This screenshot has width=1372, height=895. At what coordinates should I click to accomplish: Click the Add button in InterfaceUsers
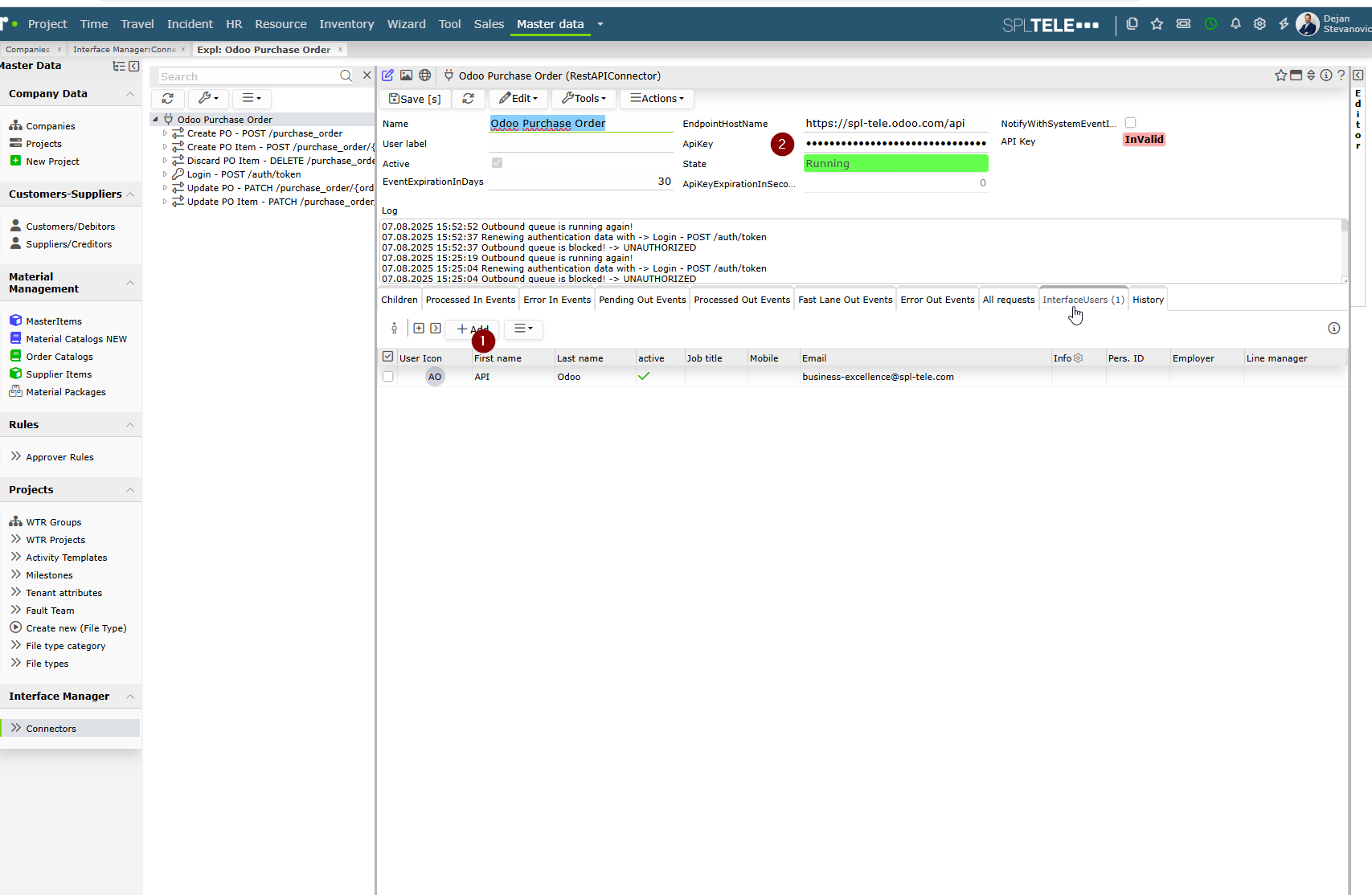[473, 329]
